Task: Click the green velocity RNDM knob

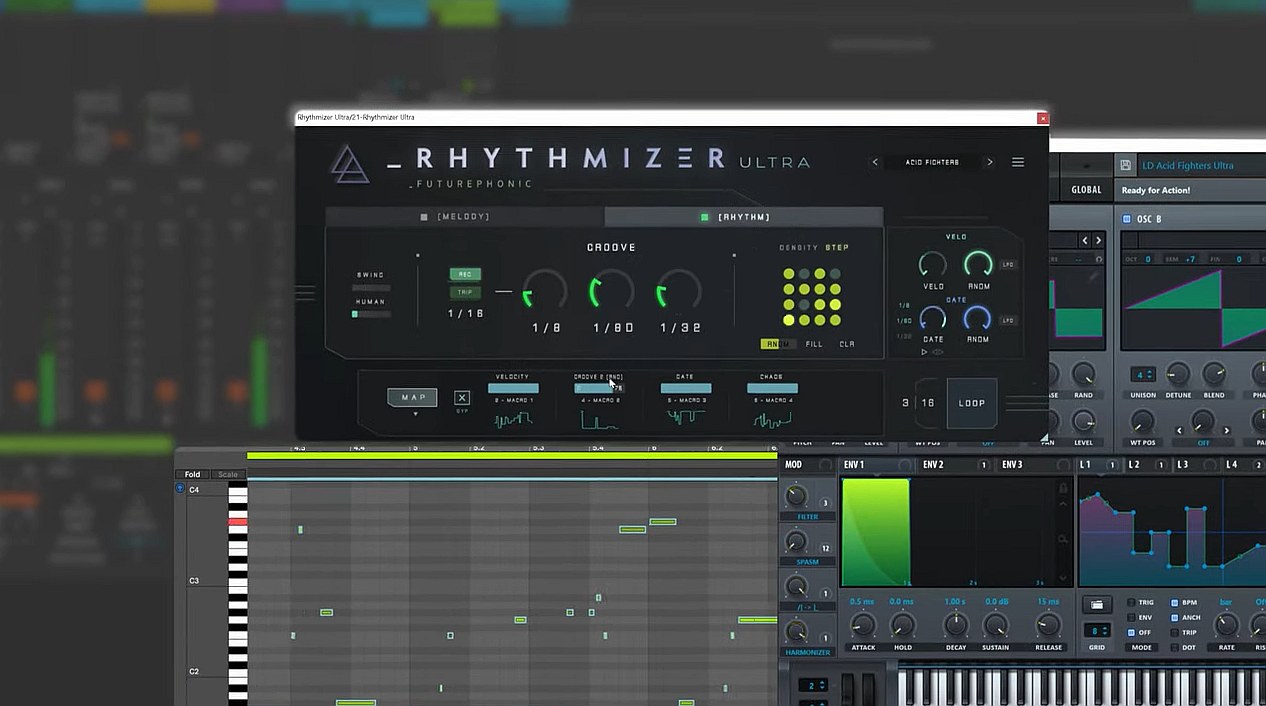Action: (978, 265)
